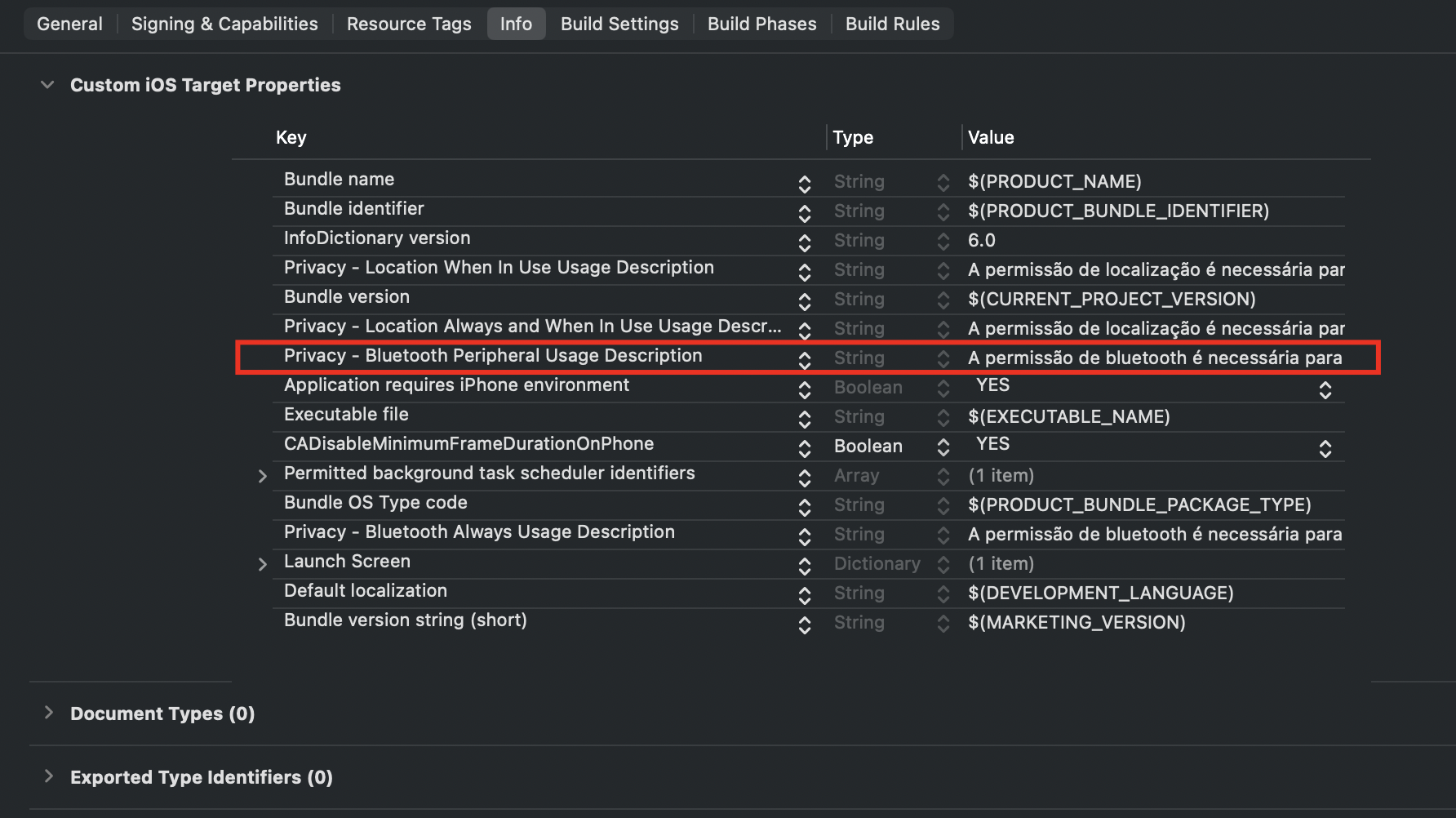Select Application requires iPhone environment key
This screenshot has width=1456, height=818.
coord(456,385)
